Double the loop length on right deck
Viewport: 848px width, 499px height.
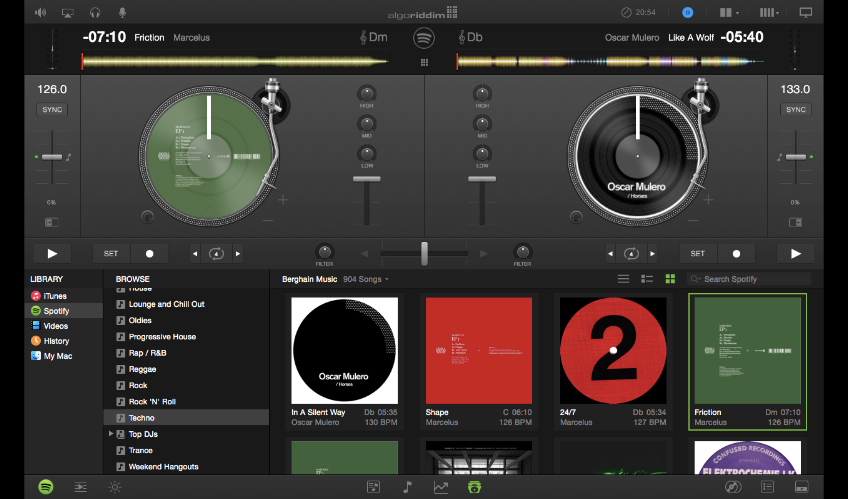652,254
